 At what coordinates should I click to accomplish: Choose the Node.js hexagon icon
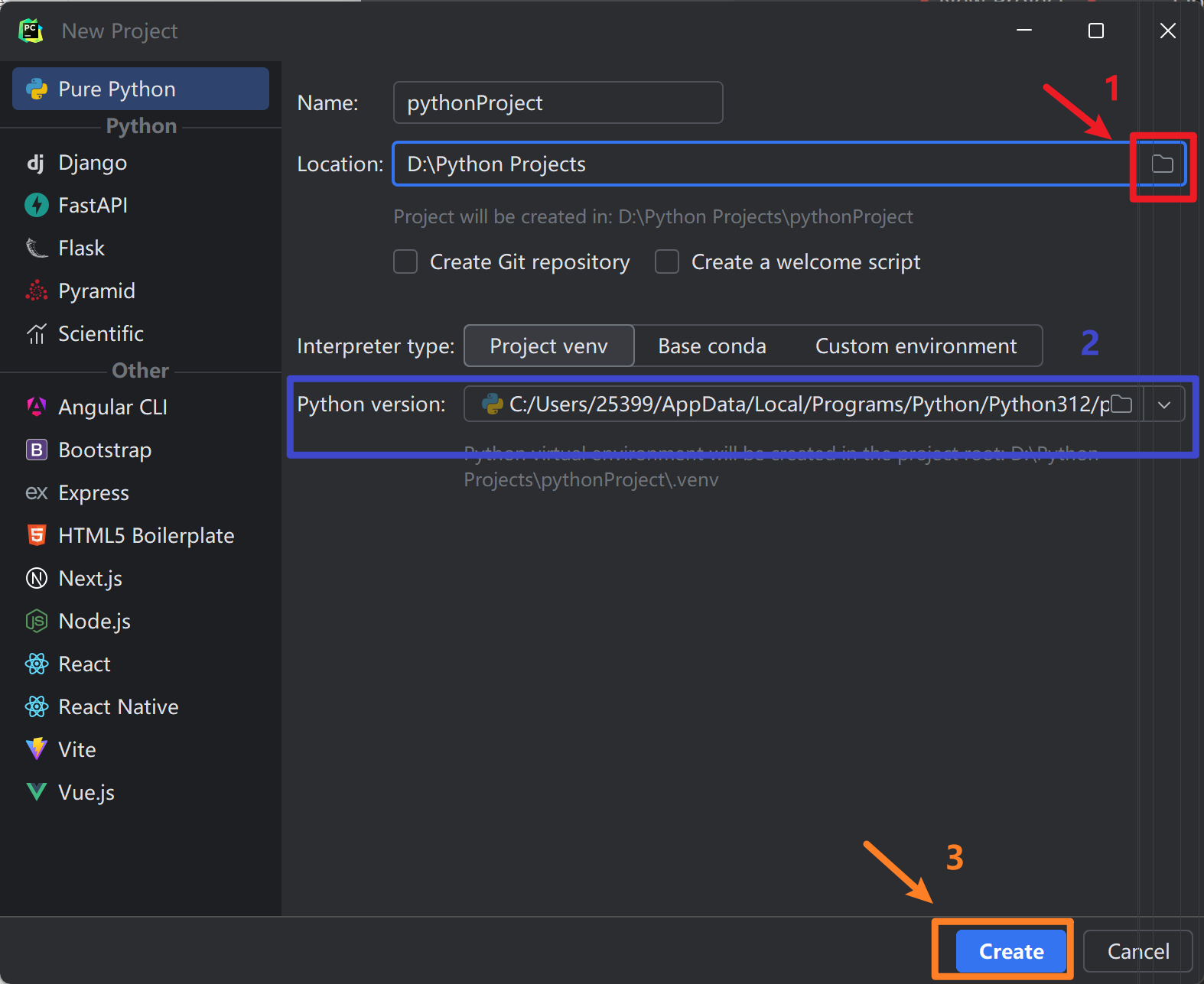click(36, 621)
